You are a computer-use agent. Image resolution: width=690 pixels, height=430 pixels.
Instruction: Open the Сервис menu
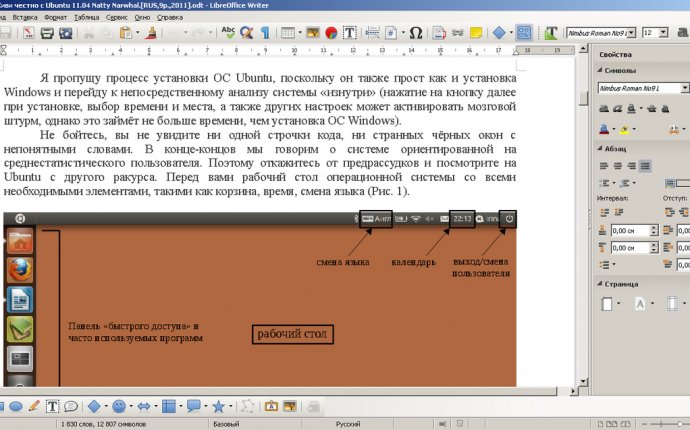(117, 17)
